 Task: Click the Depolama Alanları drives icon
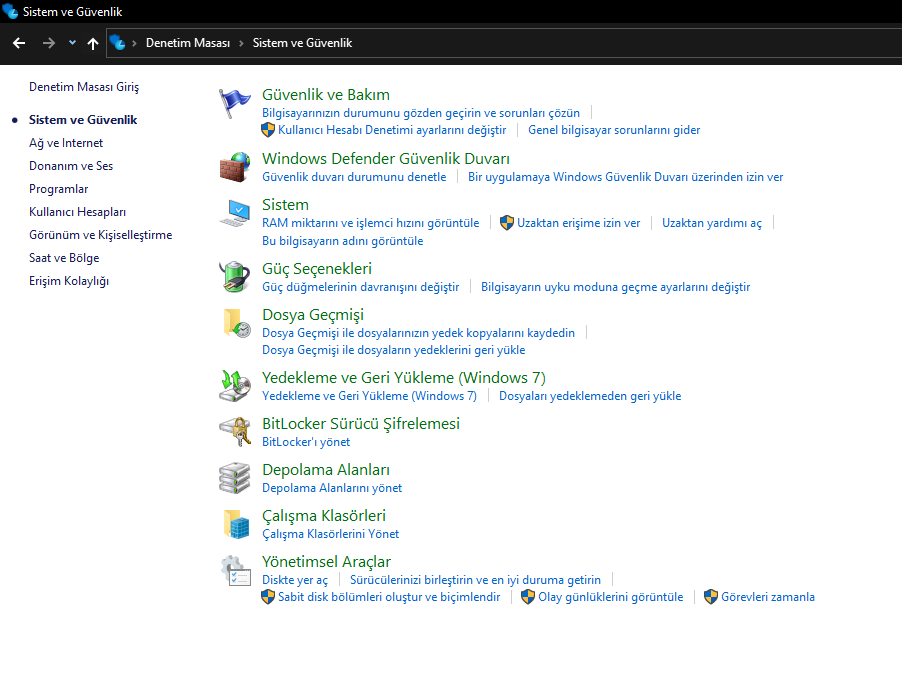click(x=235, y=478)
